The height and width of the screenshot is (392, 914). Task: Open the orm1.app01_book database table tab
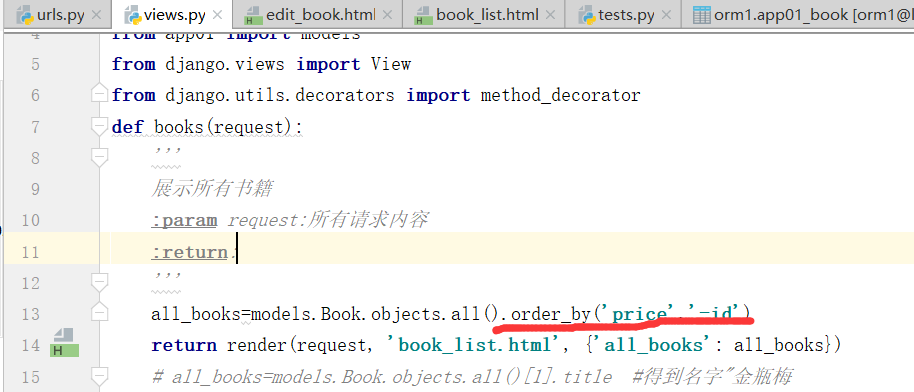tap(797, 15)
